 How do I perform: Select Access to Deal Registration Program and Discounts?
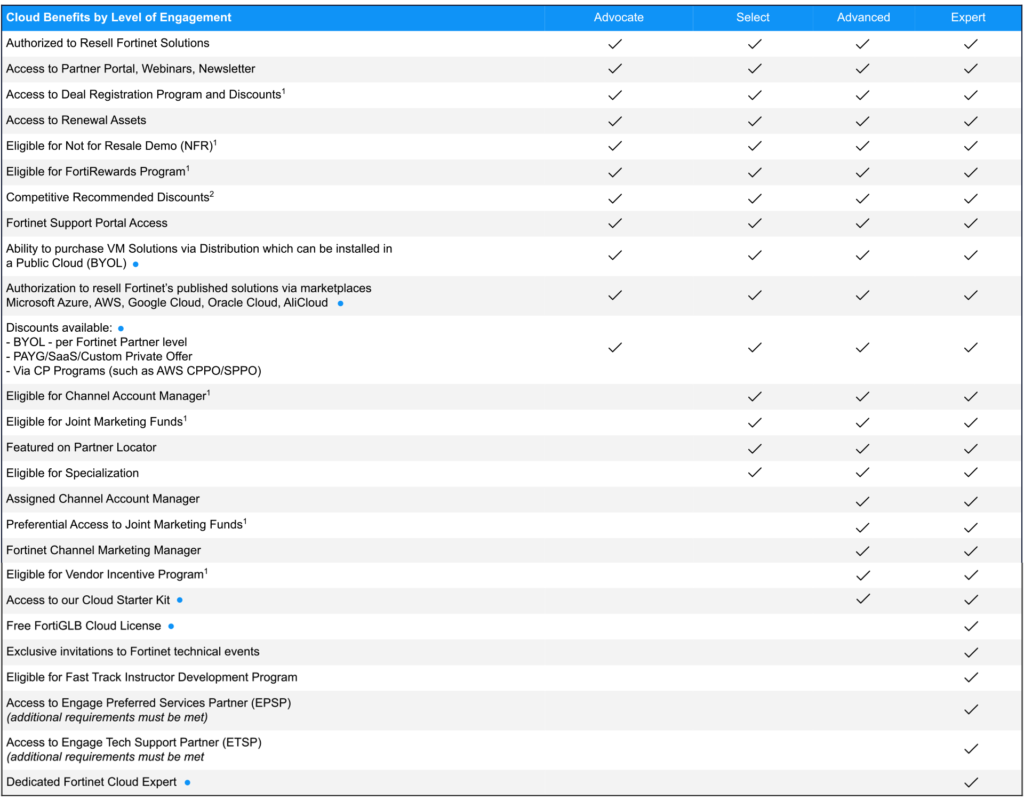coord(146,94)
